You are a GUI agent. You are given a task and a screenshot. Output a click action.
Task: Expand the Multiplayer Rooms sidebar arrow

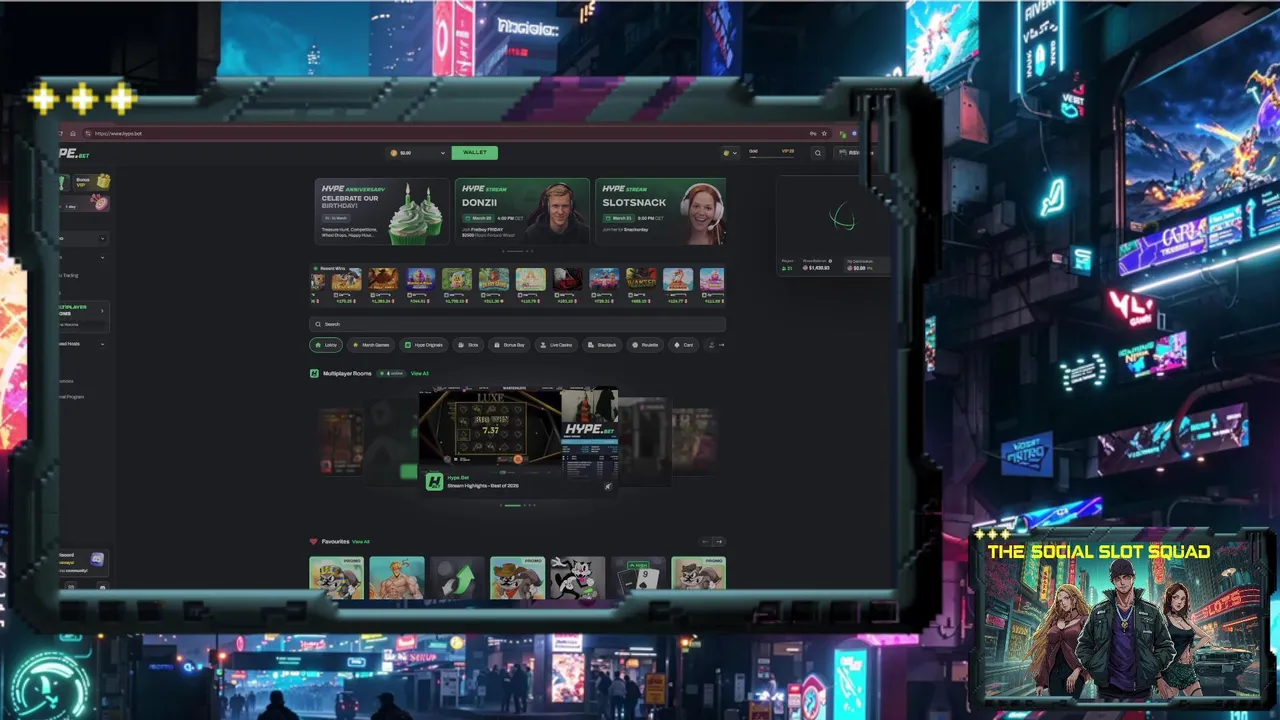102,311
